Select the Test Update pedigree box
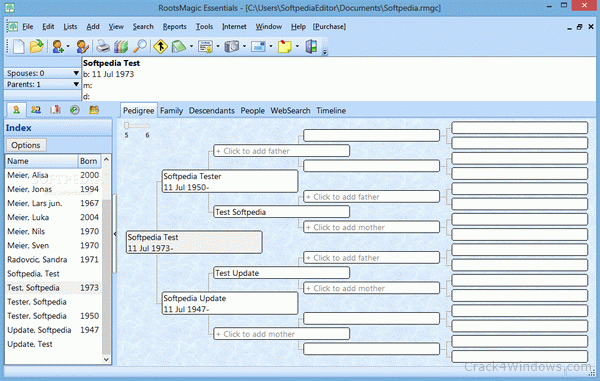Screen dimensions: 600x381 click(282, 273)
